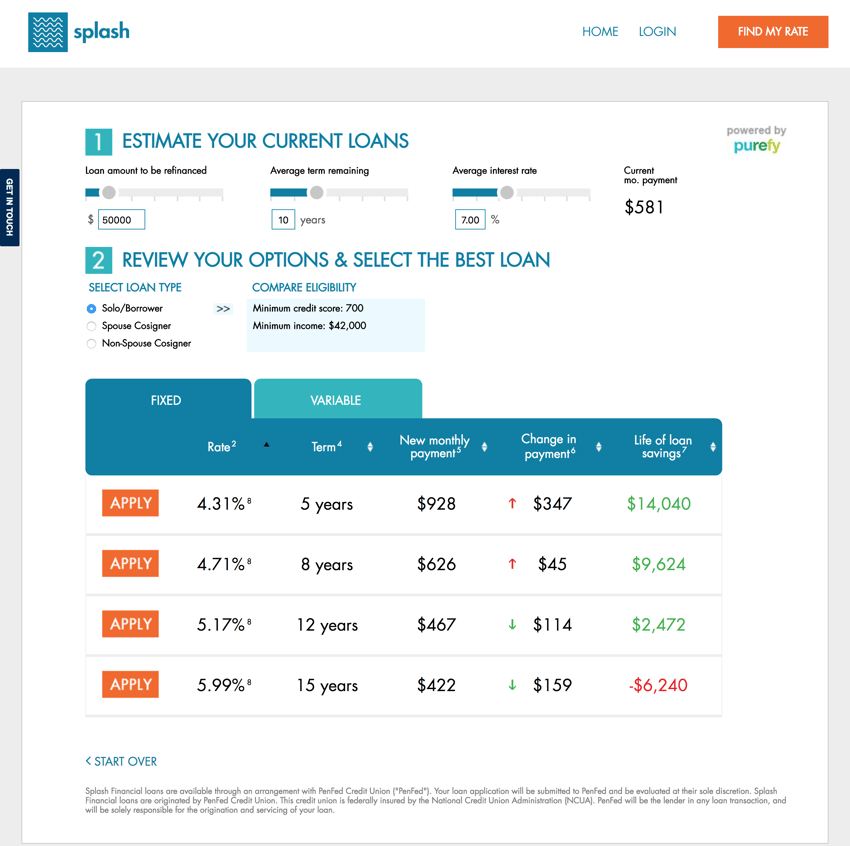Sort by Life of loan savings arrows
The width and height of the screenshot is (850, 846).
tap(713, 447)
